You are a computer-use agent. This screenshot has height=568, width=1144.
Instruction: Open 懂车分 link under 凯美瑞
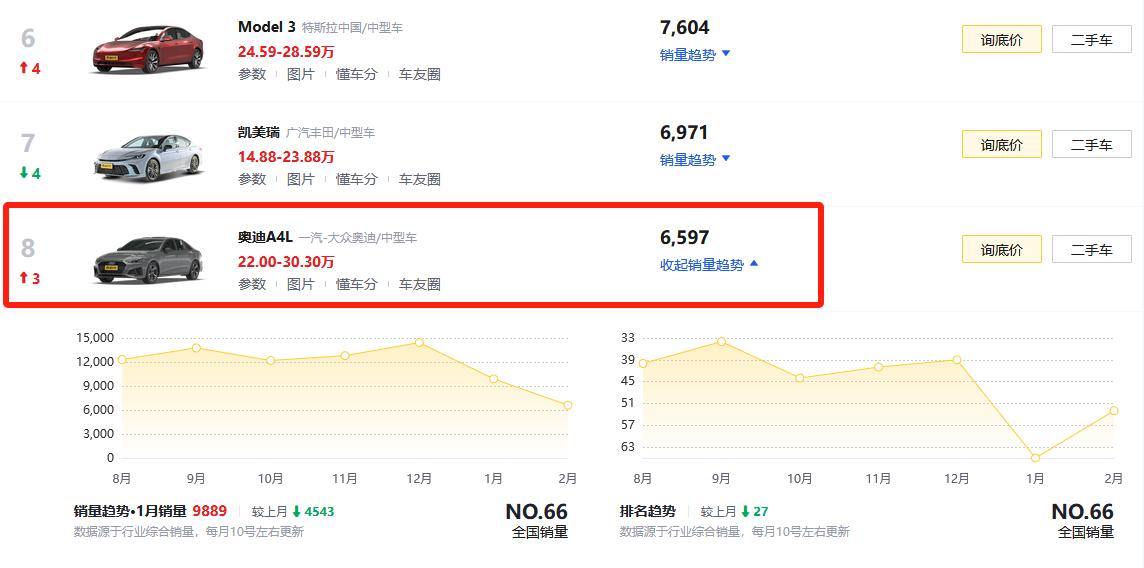tap(356, 179)
